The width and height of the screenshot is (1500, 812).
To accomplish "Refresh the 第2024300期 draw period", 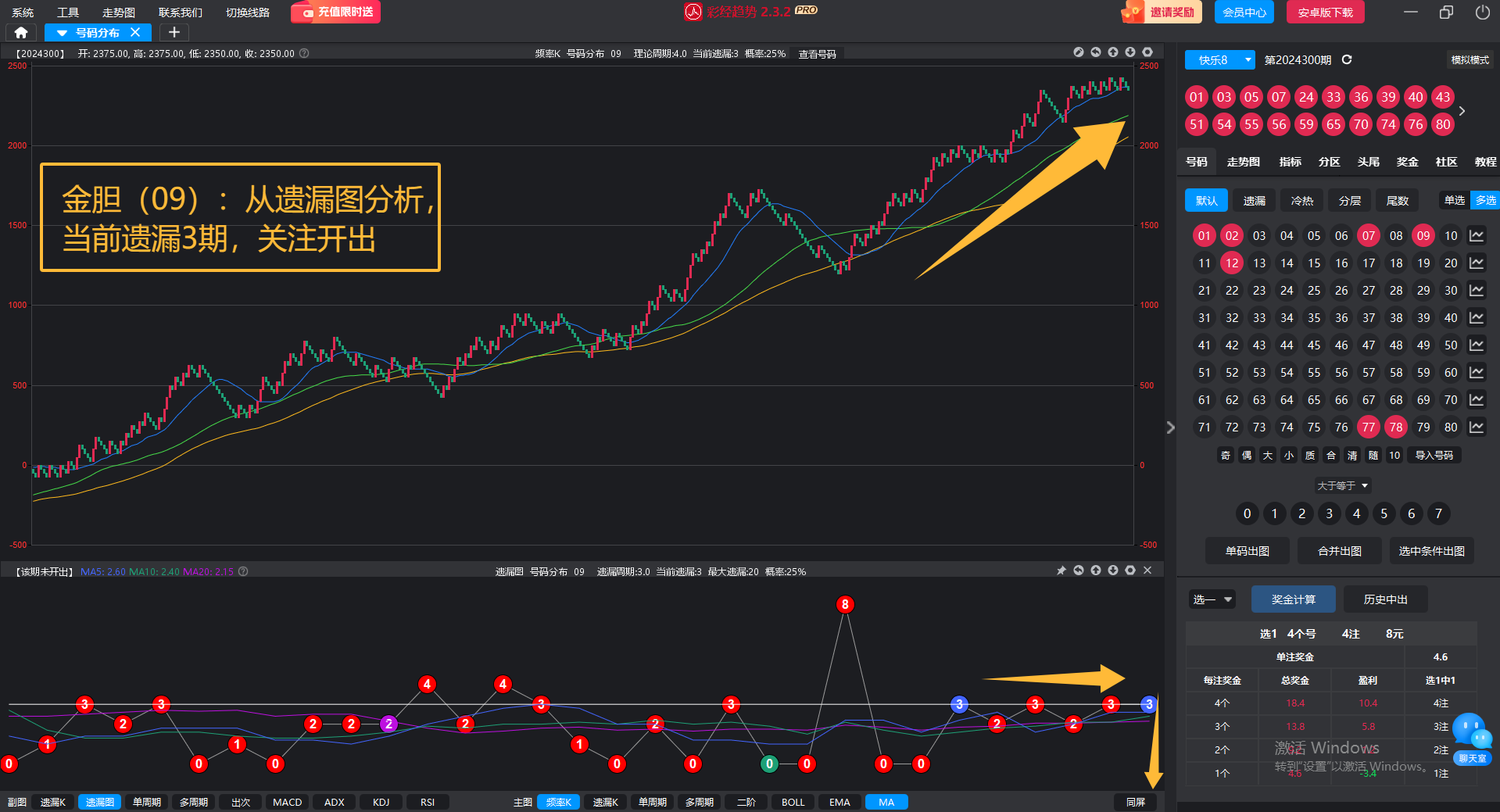I will (1347, 59).
